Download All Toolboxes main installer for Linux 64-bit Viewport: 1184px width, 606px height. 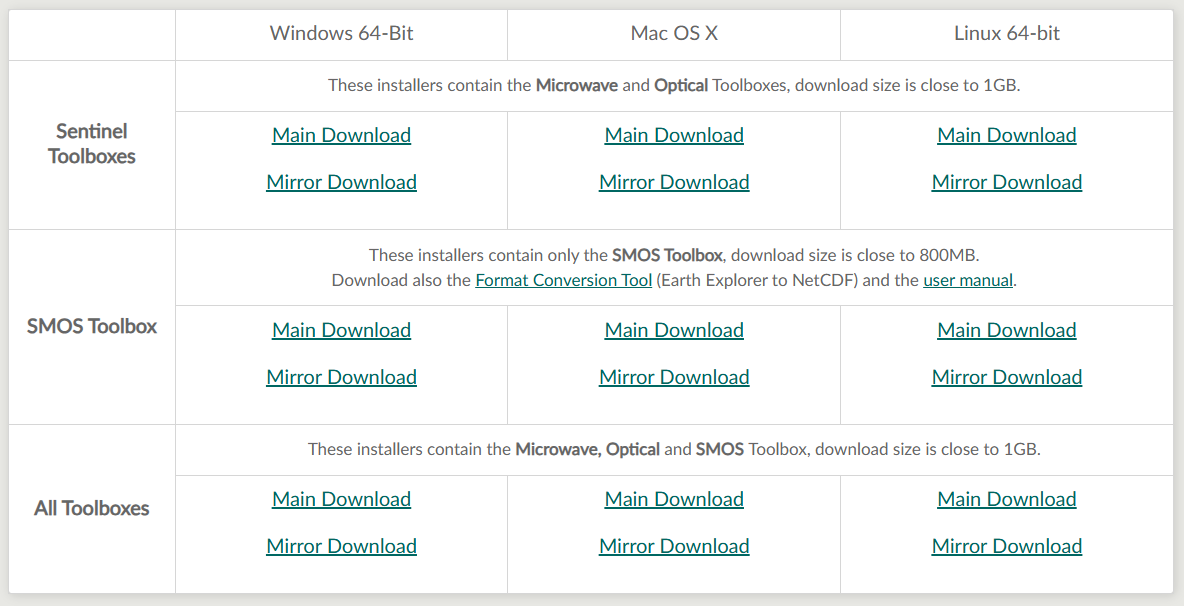coord(1007,499)
